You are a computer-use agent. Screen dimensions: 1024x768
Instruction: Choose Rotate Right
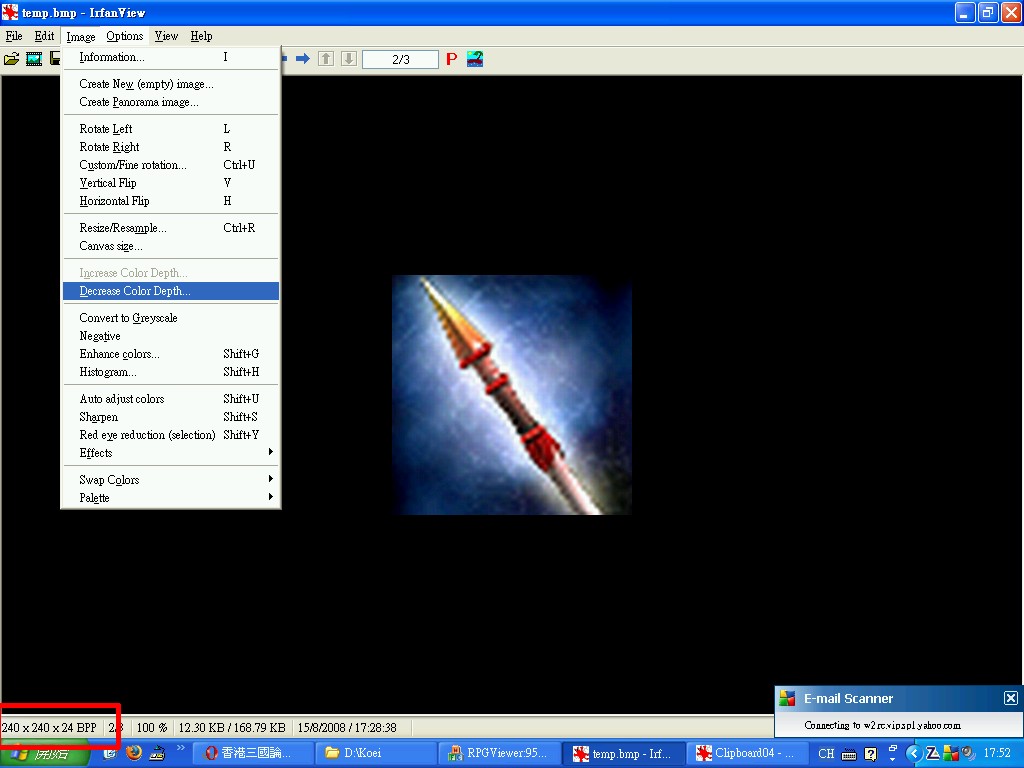171,147
